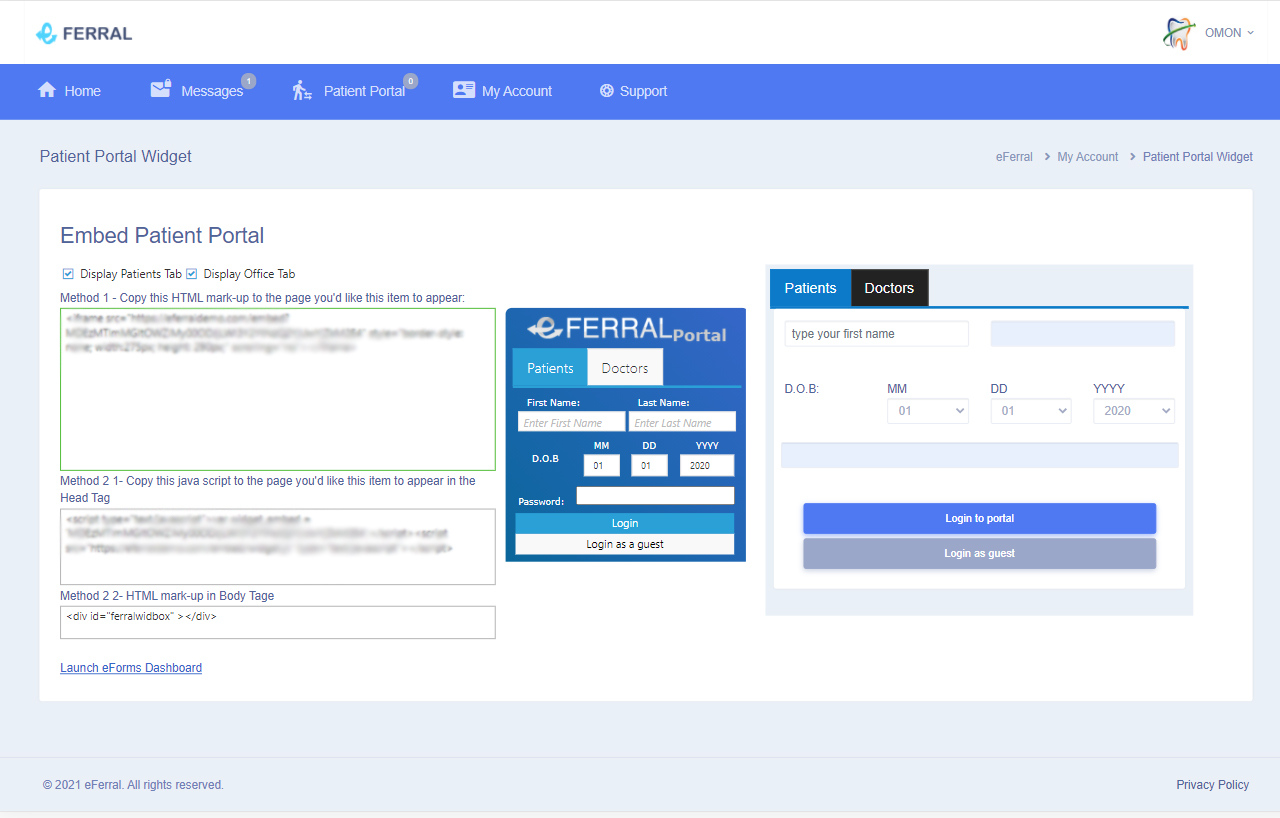Expand the YYYY year dropdown
Image resolution: width=1280 pixels, height=818 pixels.
[1133, 411]
